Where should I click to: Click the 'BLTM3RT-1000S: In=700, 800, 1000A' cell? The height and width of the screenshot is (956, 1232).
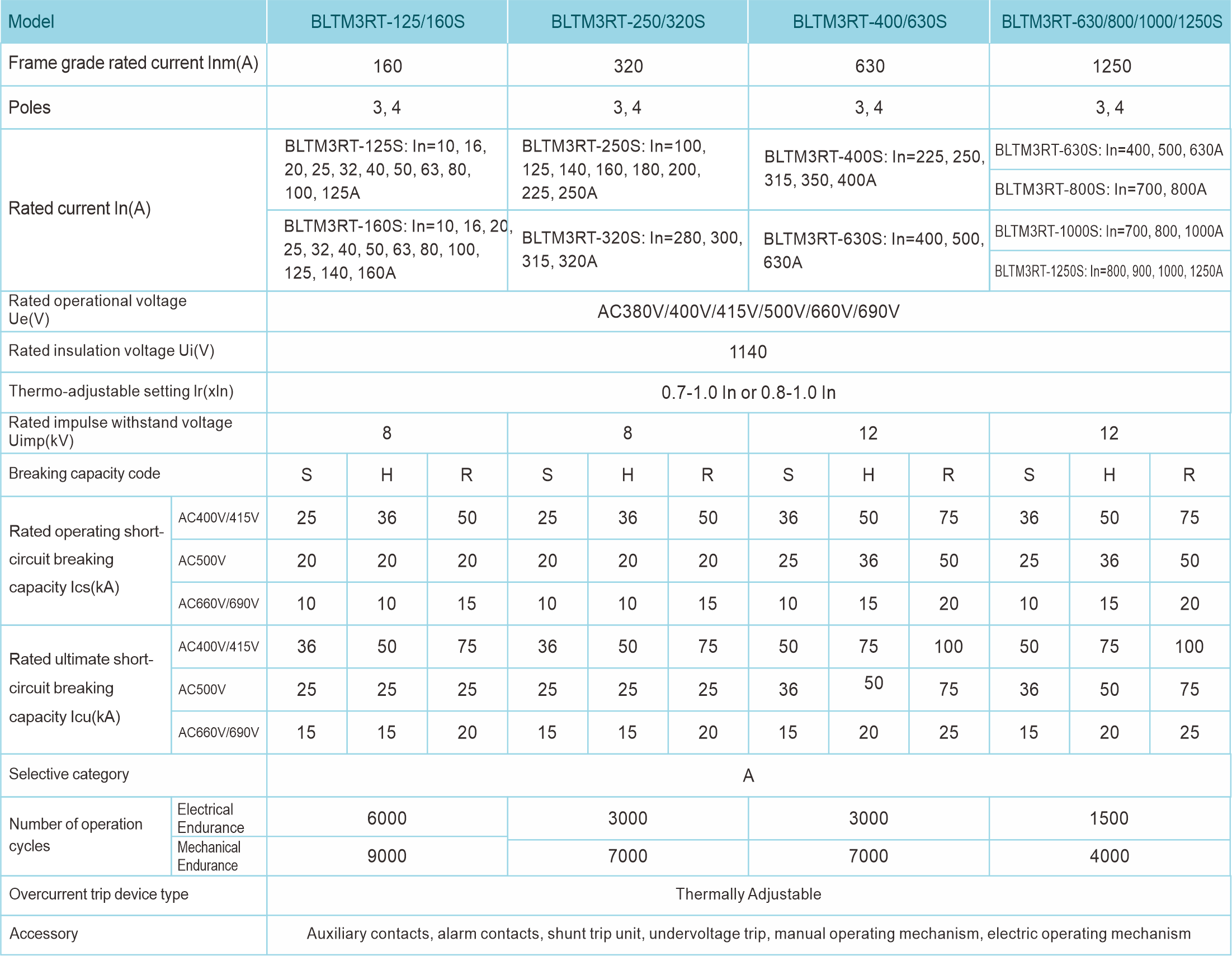tap(1108, 231)
